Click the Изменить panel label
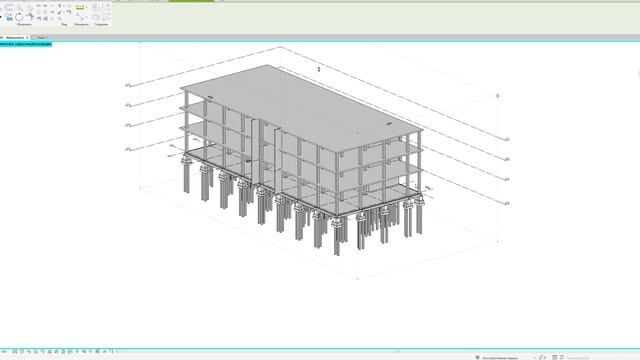 click(24, 24)
